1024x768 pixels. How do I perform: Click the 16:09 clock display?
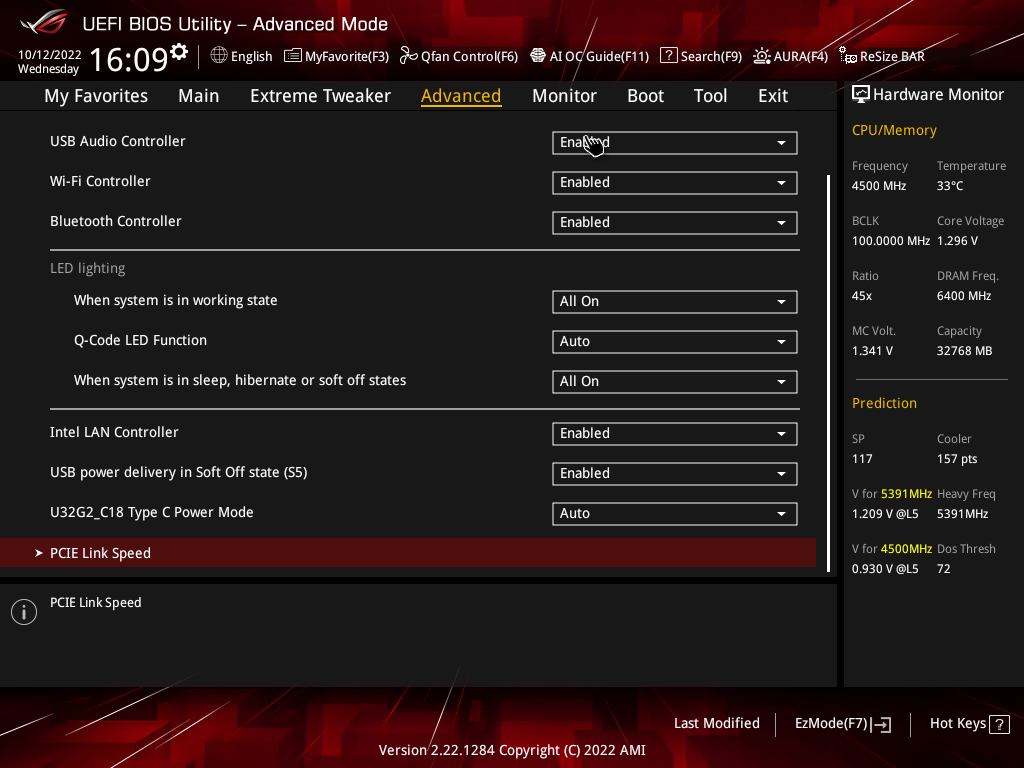129,59
